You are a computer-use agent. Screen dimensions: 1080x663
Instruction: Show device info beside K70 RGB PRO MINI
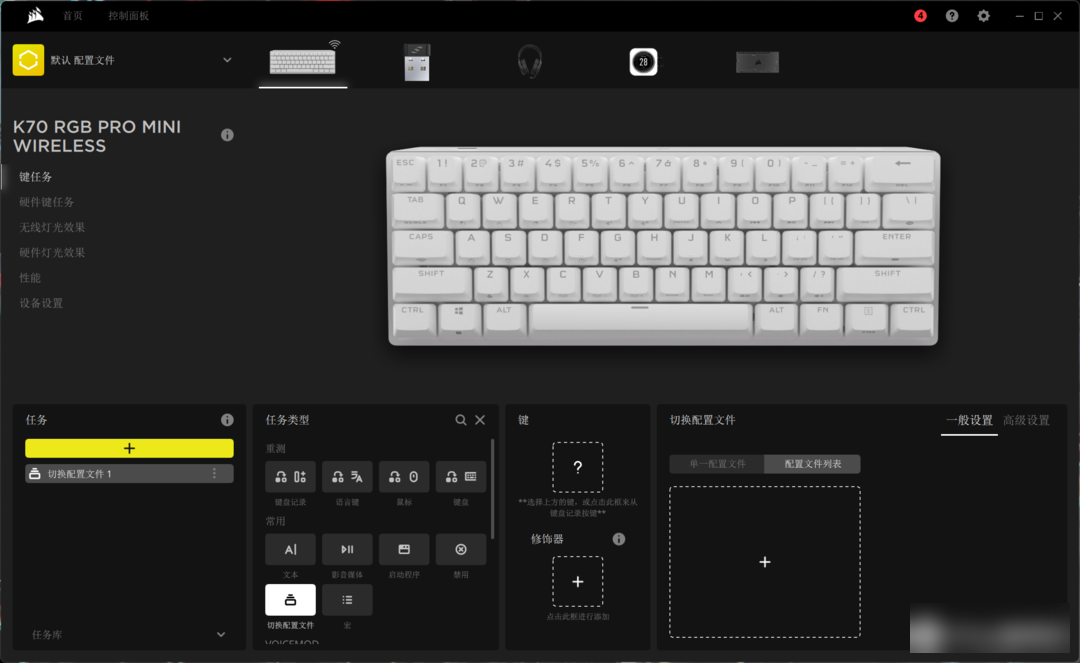tap(227, 135)
